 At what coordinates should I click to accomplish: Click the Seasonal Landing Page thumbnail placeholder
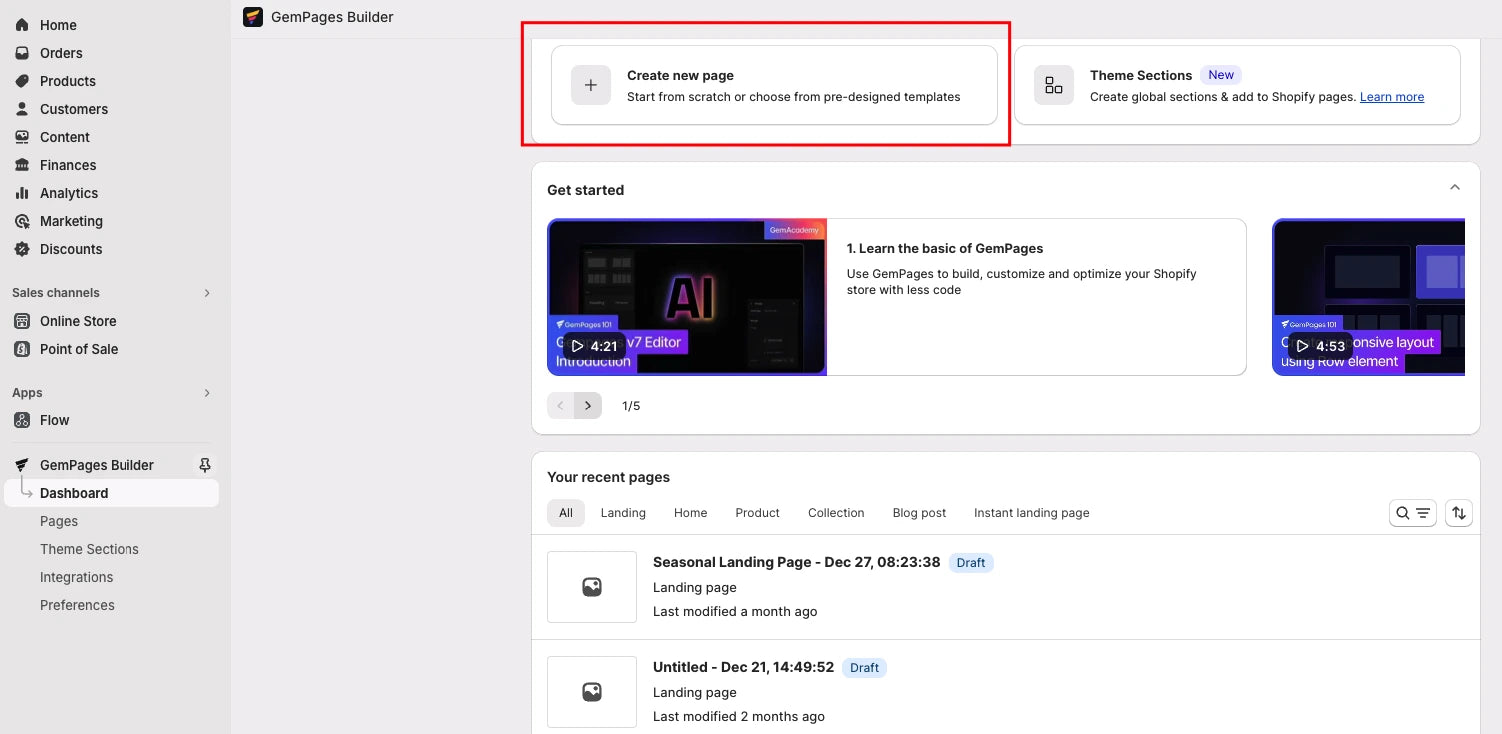pyautogui.click(x=592, y=587)
